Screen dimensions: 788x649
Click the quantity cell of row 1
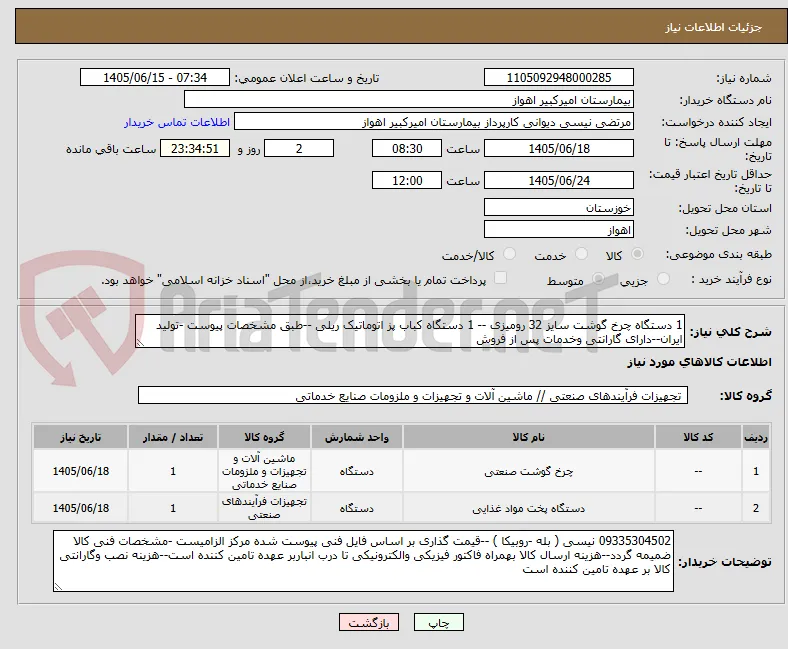[x=173, y=471]
